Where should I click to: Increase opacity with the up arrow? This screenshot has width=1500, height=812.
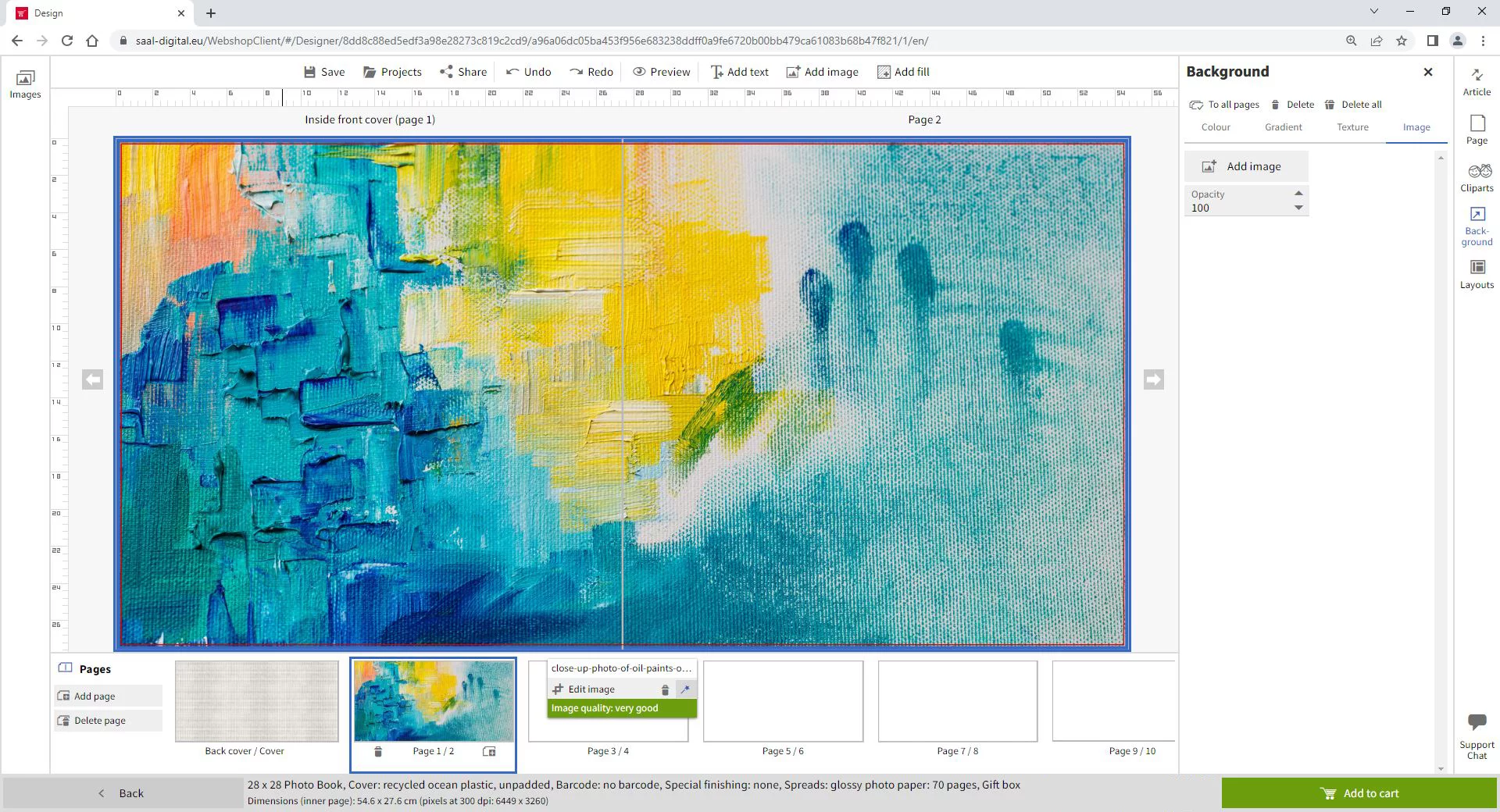click(x=1298, y=194)
